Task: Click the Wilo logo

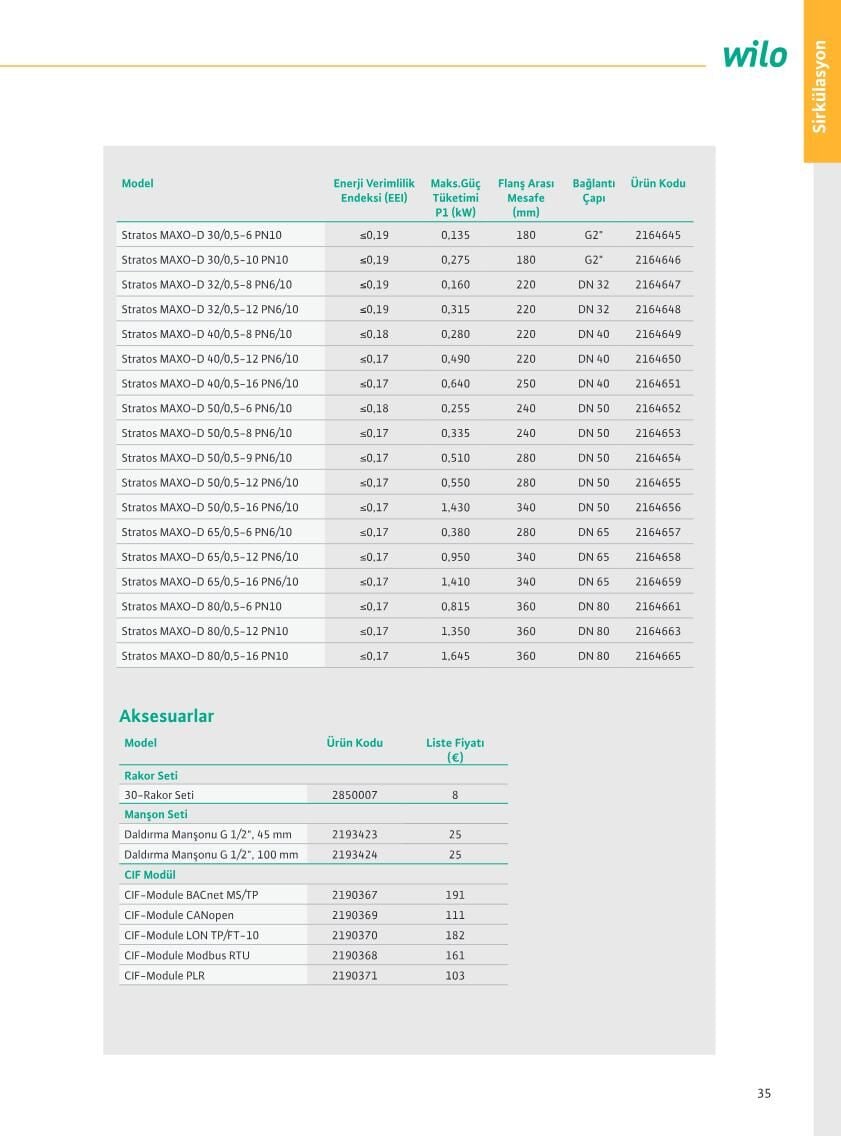Action: tap(755, 55)
